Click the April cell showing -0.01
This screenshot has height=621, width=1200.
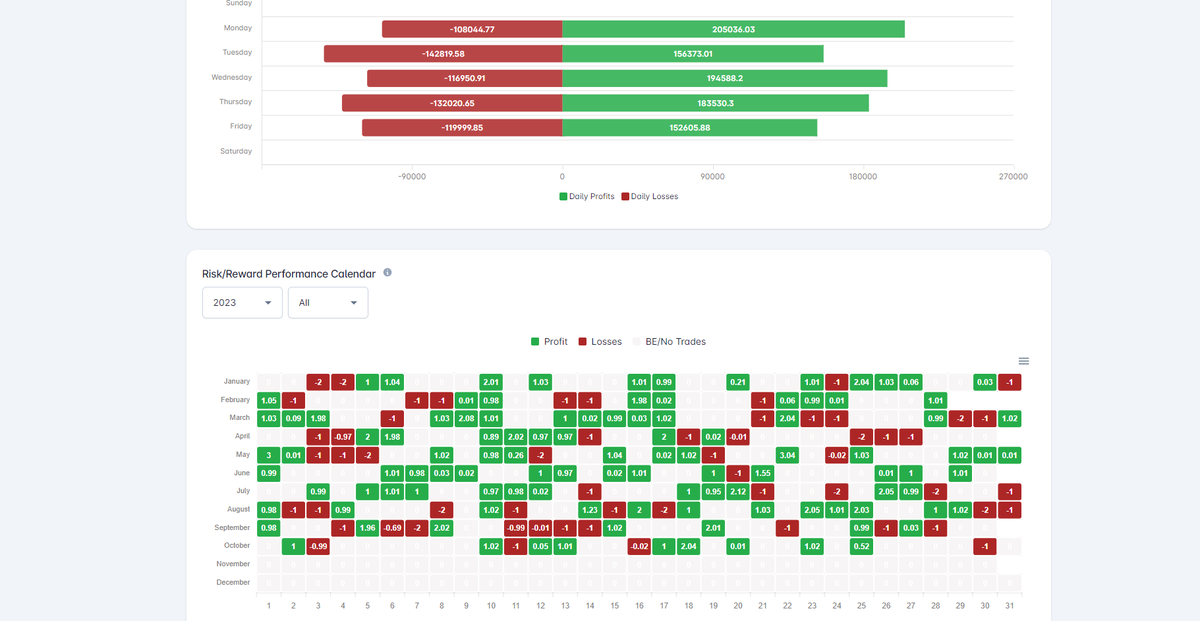pyautogui.click(x=738, y=436)
